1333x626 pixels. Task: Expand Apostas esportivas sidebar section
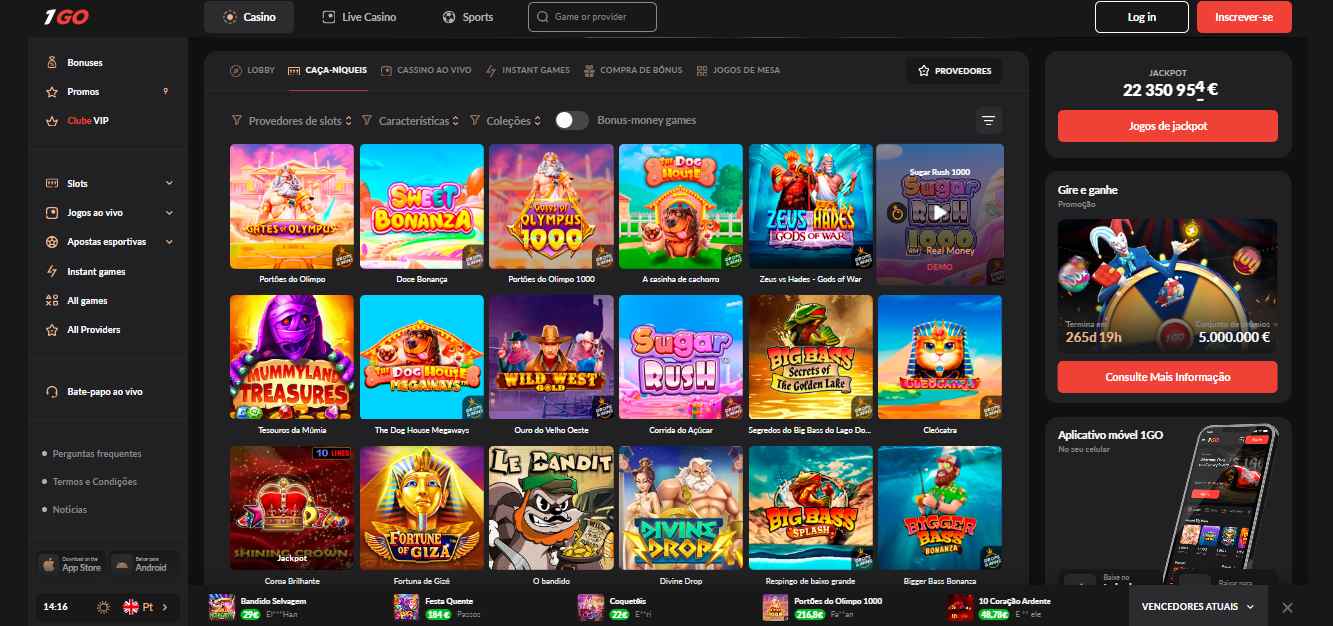point(169,242)
